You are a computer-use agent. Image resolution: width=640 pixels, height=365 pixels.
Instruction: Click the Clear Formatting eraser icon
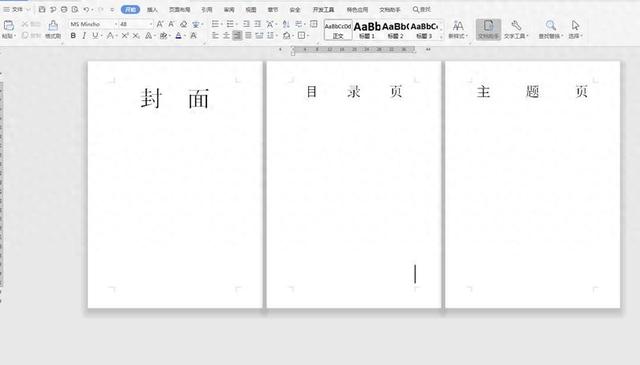click(183, 24)
